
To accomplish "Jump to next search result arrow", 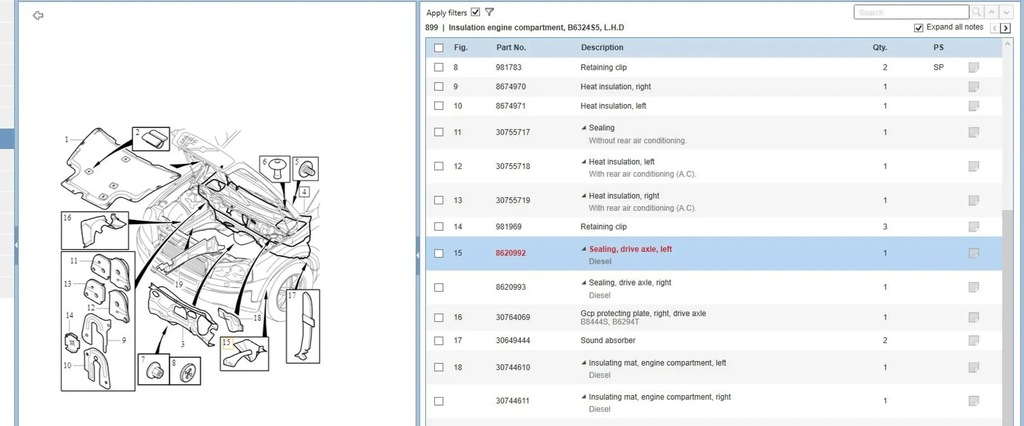I will [x=1006, y=12].
